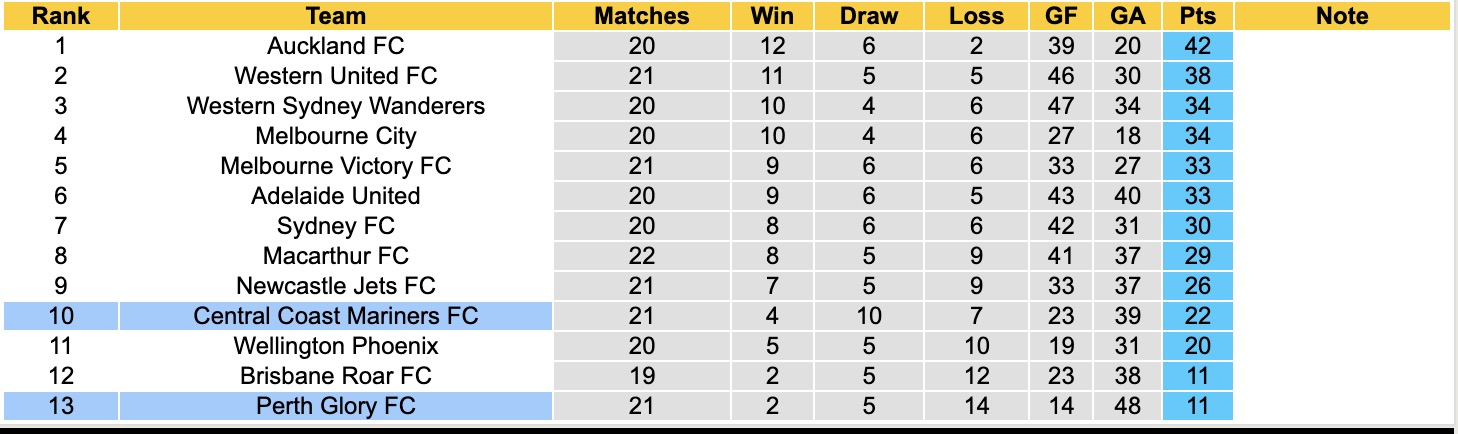Open the Western United FC team

pyautogui.click(x=336, y=76)
